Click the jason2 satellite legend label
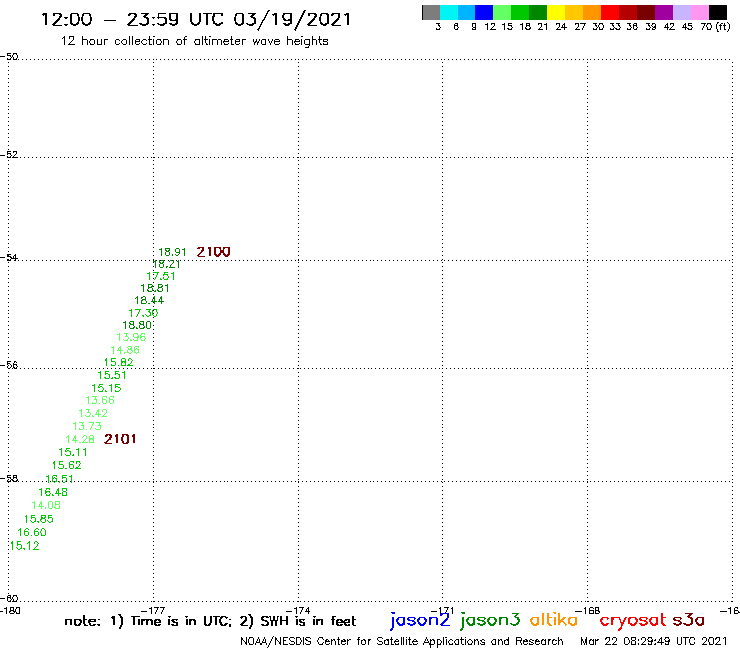The width and height of the screenshot is (740, 650). coord(420,620)
